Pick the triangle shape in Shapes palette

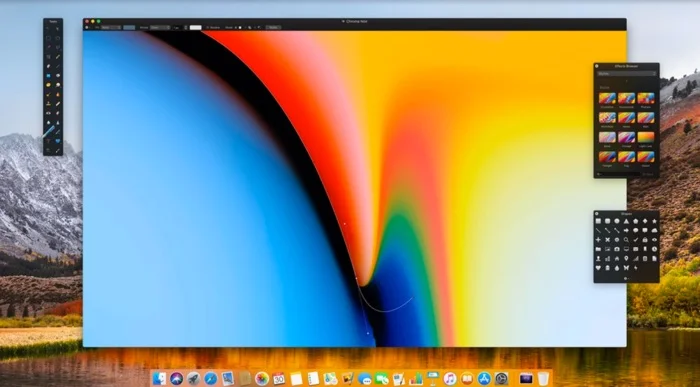pyautogui.click(x=626, y=221)
